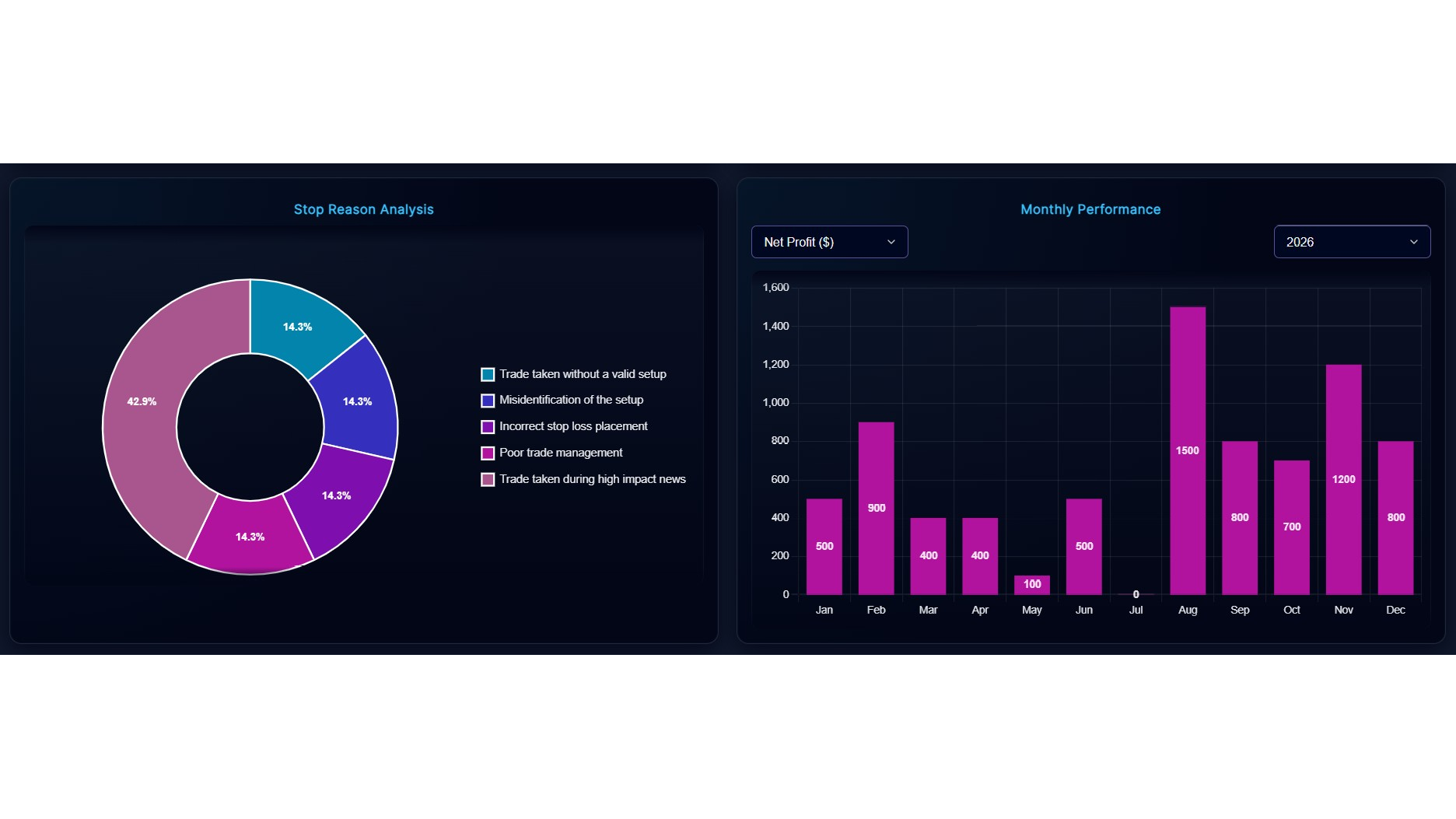The height and width of the screenshot is (819, 1456).
Task: Click 'Incorrect stop loss placement' legend label
Action: tap(573, 426)
